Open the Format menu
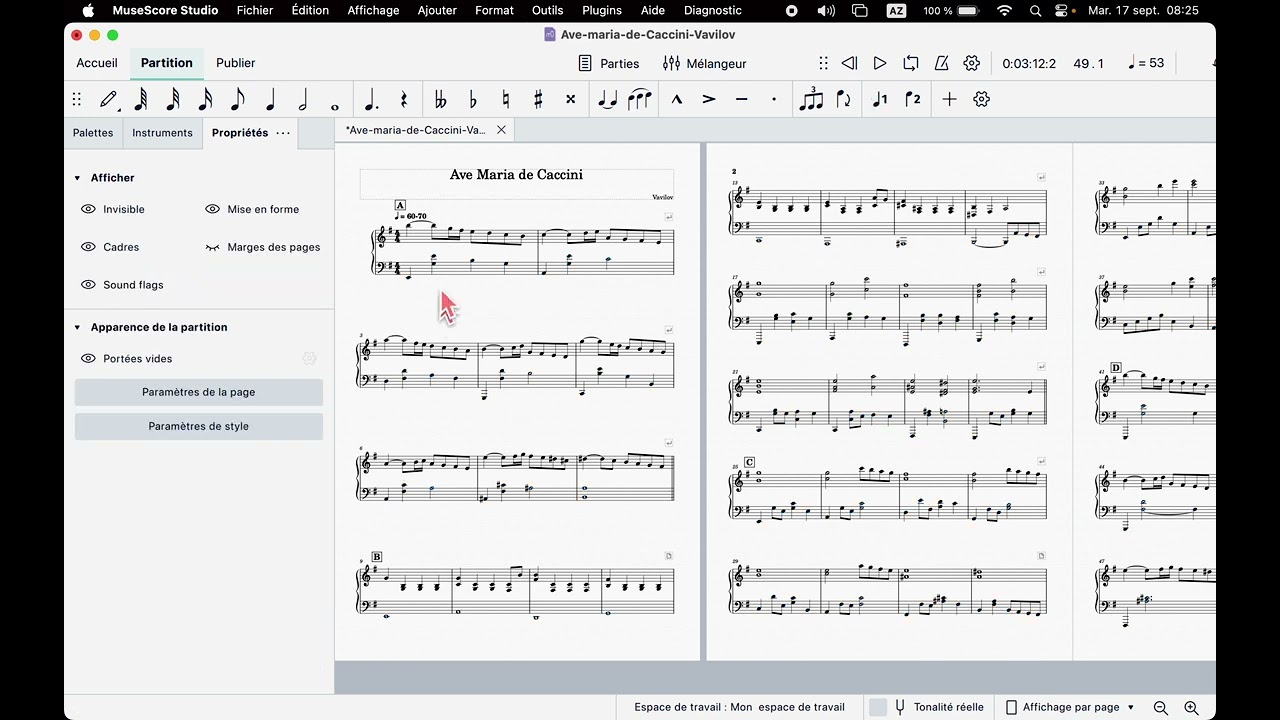This screenshot has height=720, width=1280. (494, 10)
